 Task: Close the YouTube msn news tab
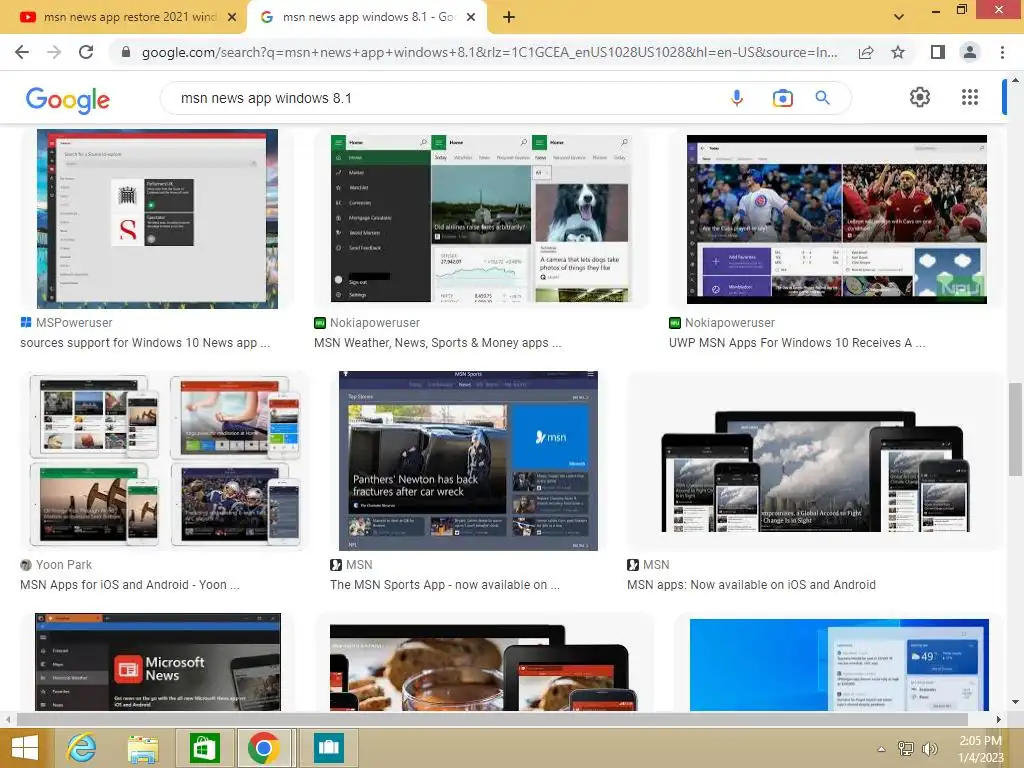(x=232, y=17)
